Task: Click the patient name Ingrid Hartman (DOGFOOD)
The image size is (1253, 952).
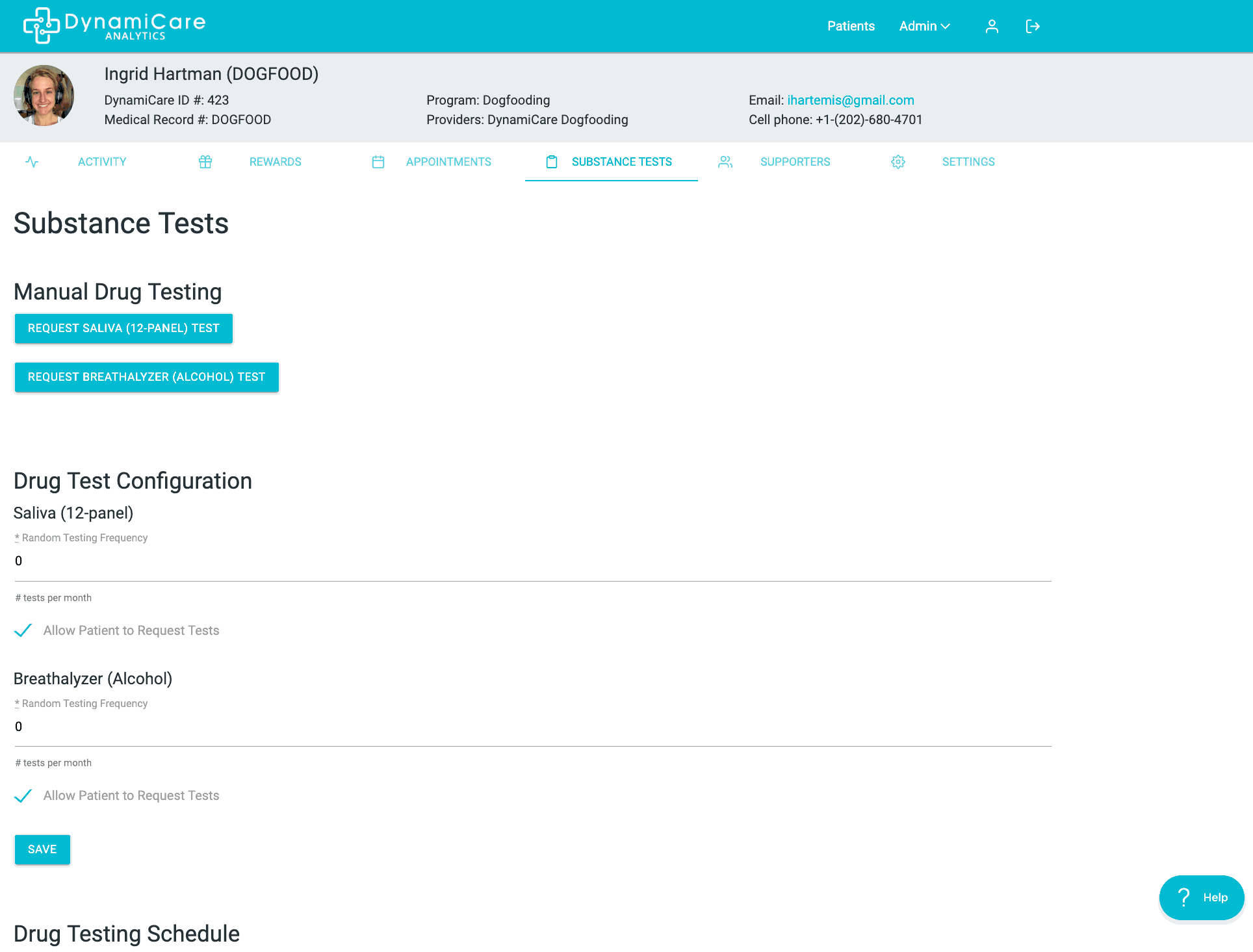Action: (x=211, y=74)
